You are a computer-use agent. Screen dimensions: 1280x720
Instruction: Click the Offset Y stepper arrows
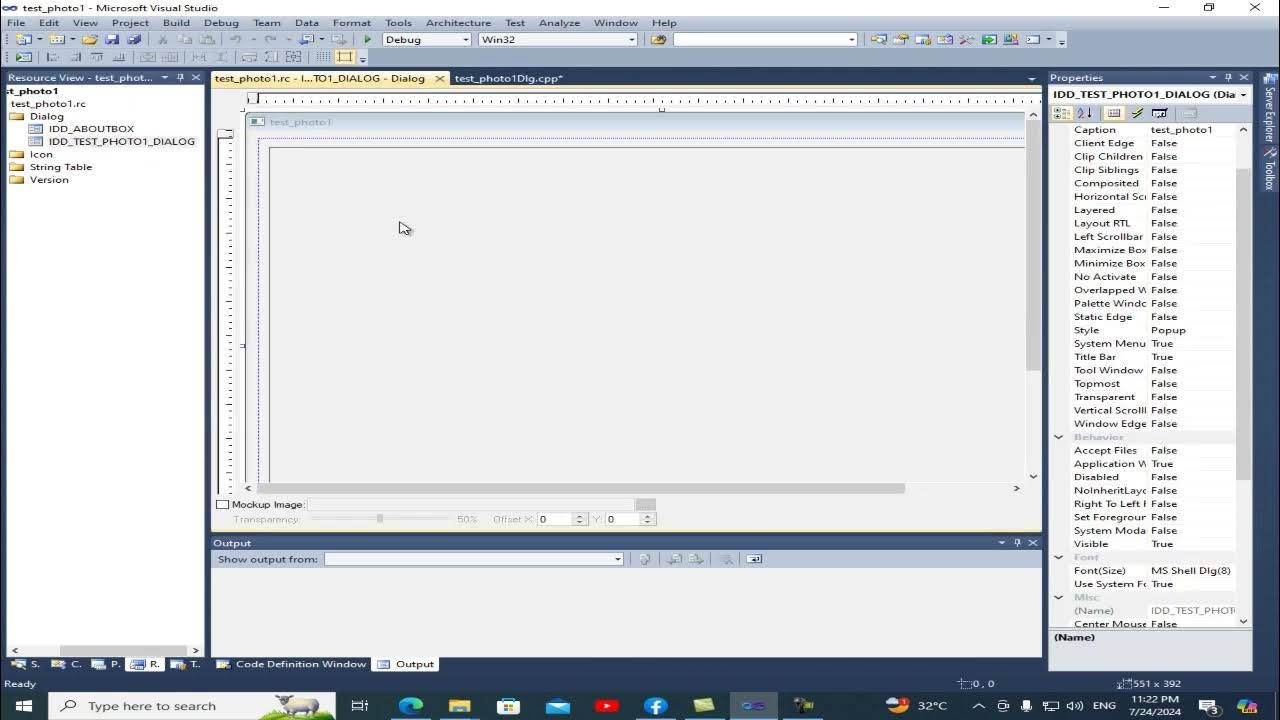(648, 519)
